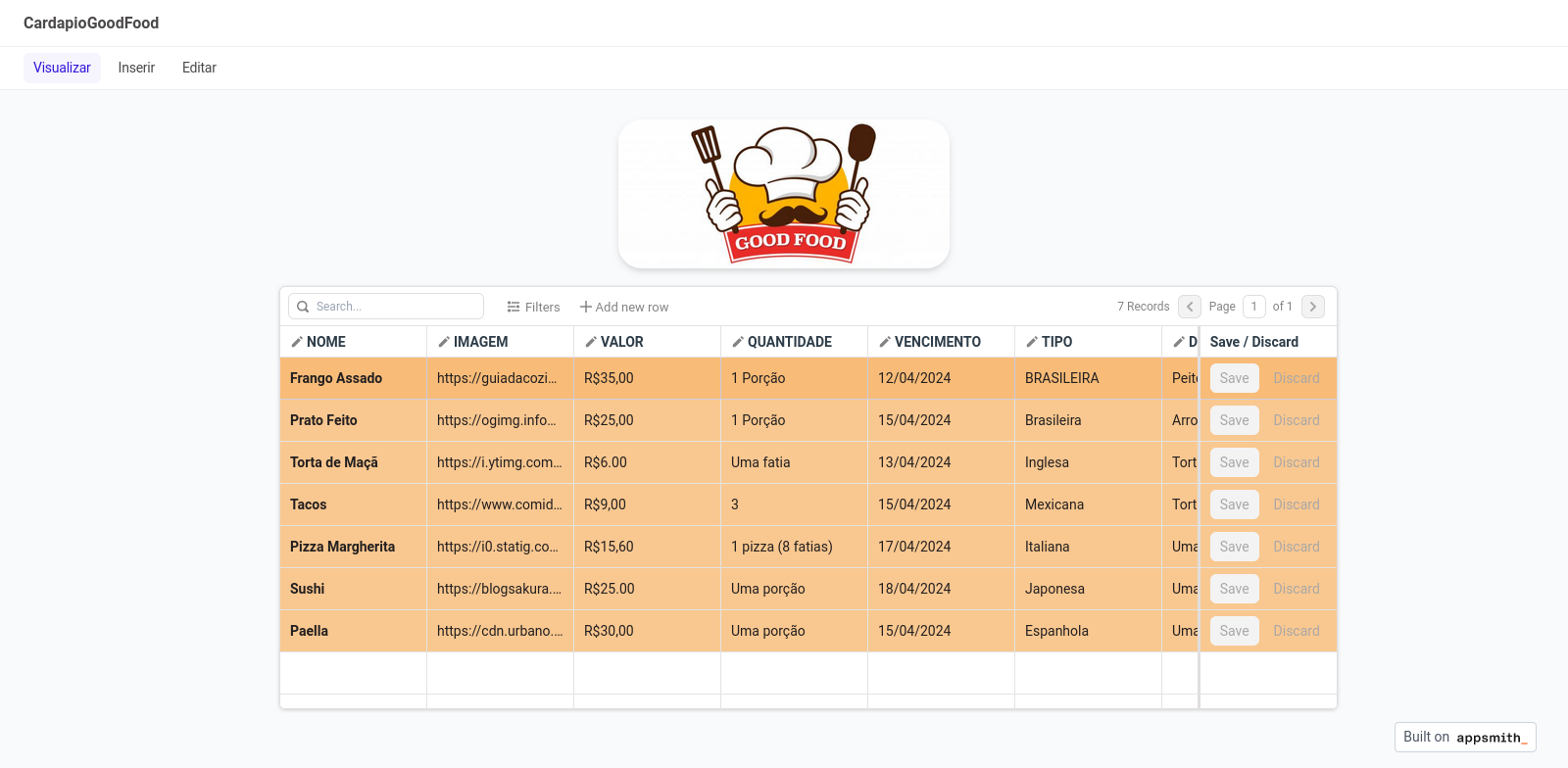This screenshot has height=768, width=1568.
Task: Open the Editar tab
Action: coord(199,68)
